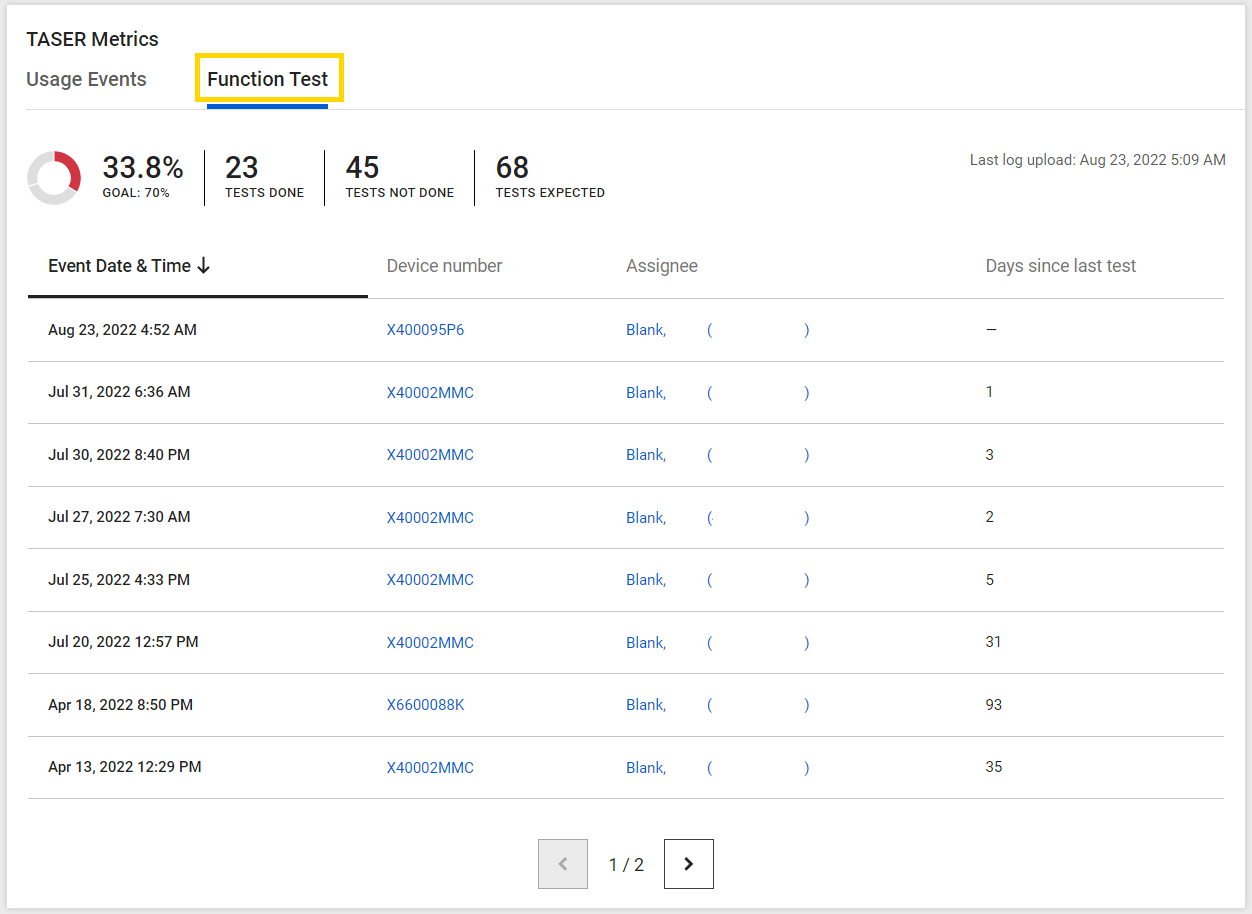This screenshot has height=914, width=1252.
Task: Click the next page chevron arrow
Action: coord(688,863)
